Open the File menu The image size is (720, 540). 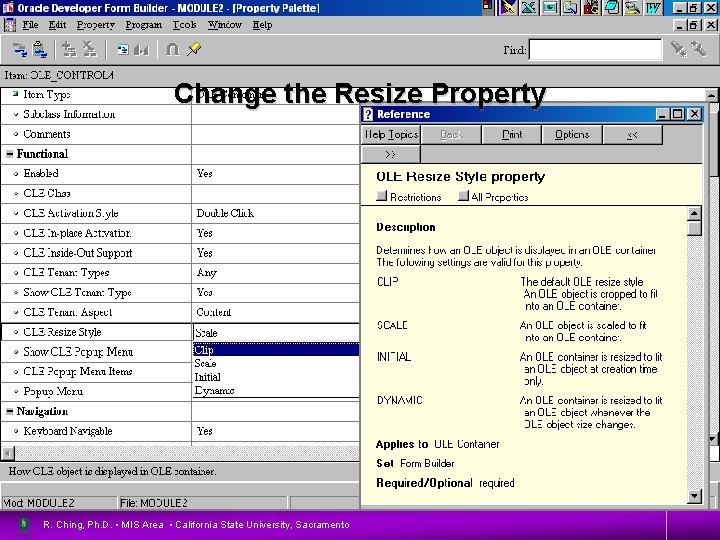[x=30, y=25]
